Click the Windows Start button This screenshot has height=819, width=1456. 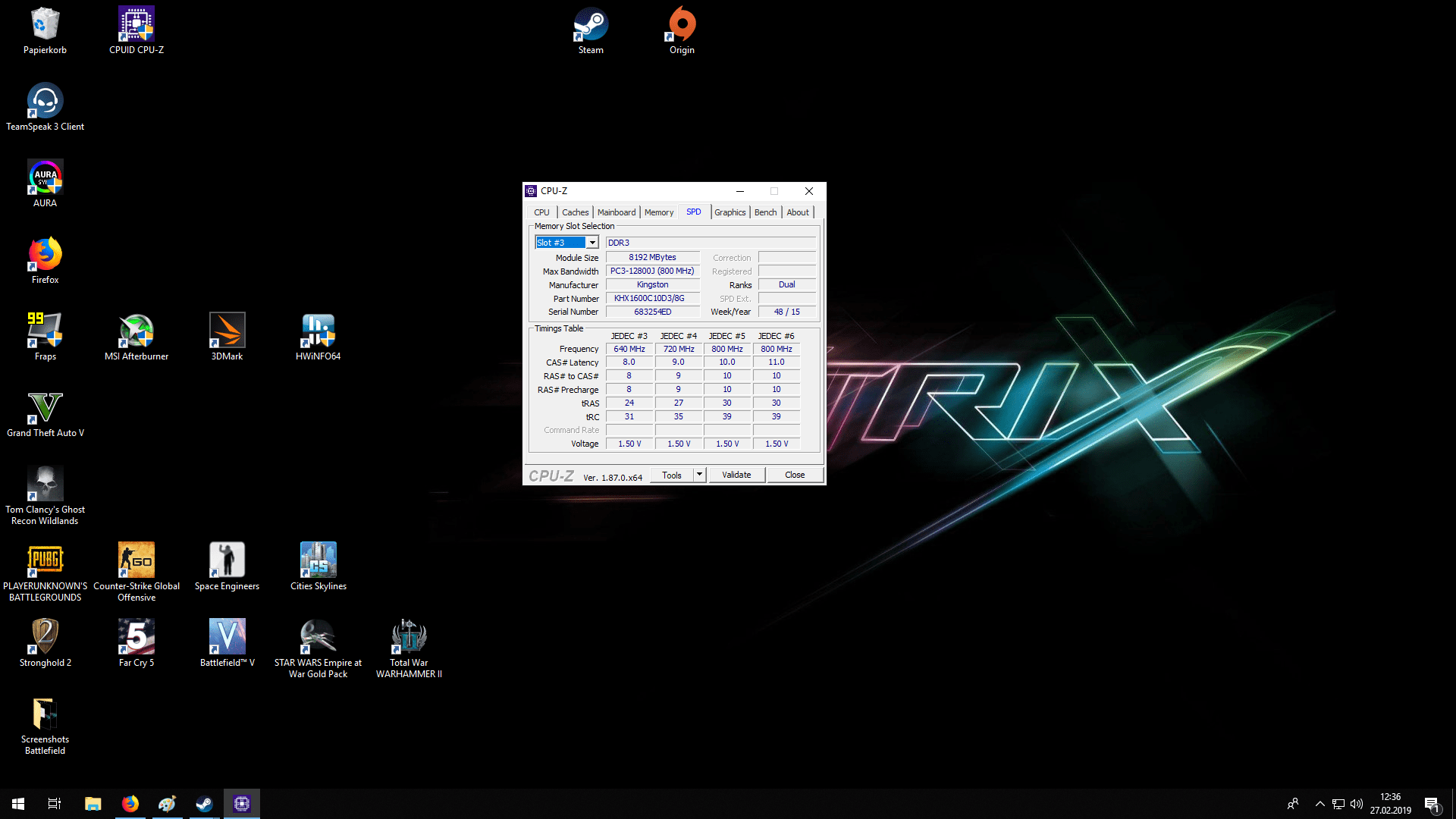(18, 804)
